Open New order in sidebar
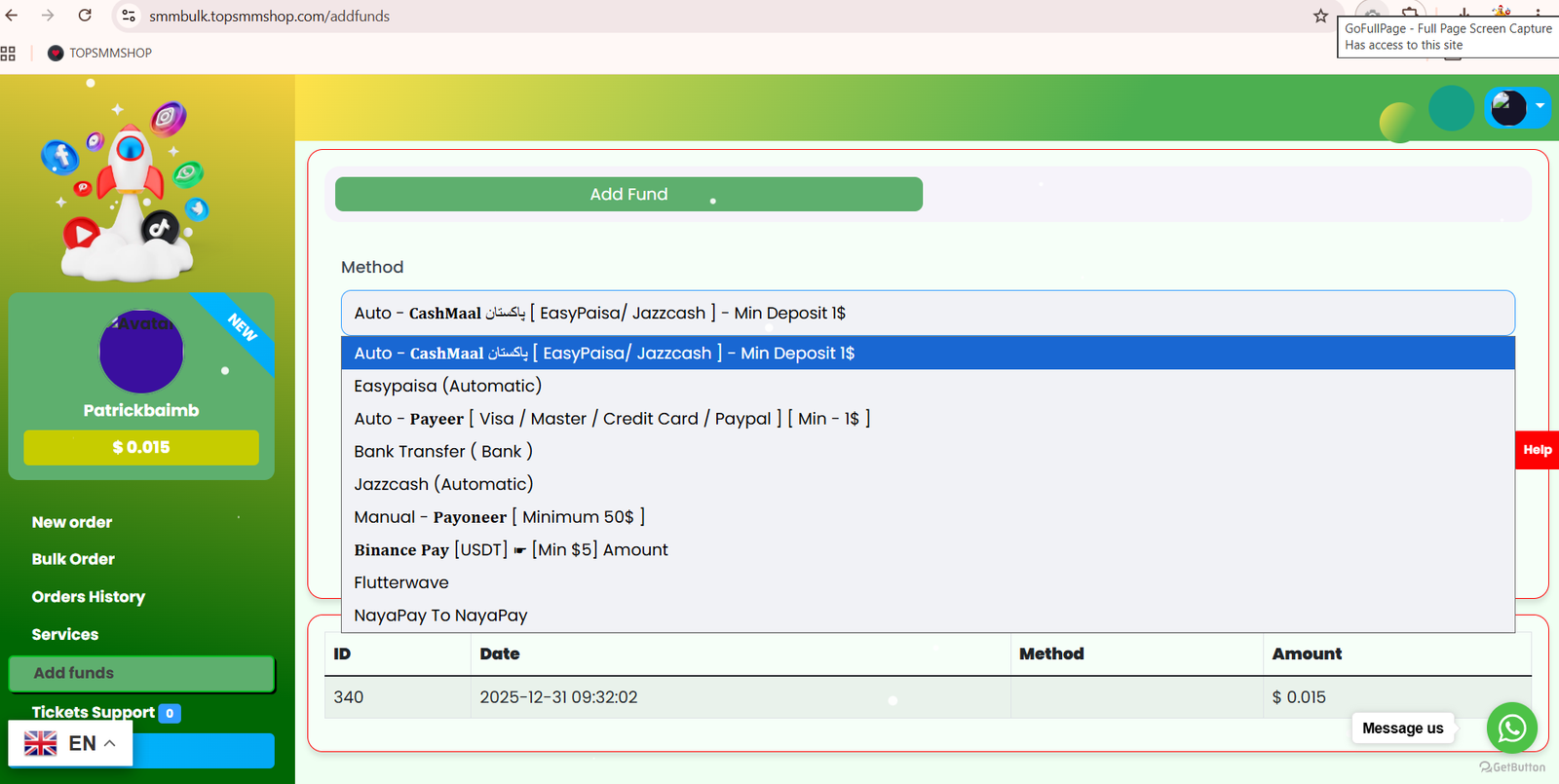This screenshot has height=784, width=1559. pos(72,522)
